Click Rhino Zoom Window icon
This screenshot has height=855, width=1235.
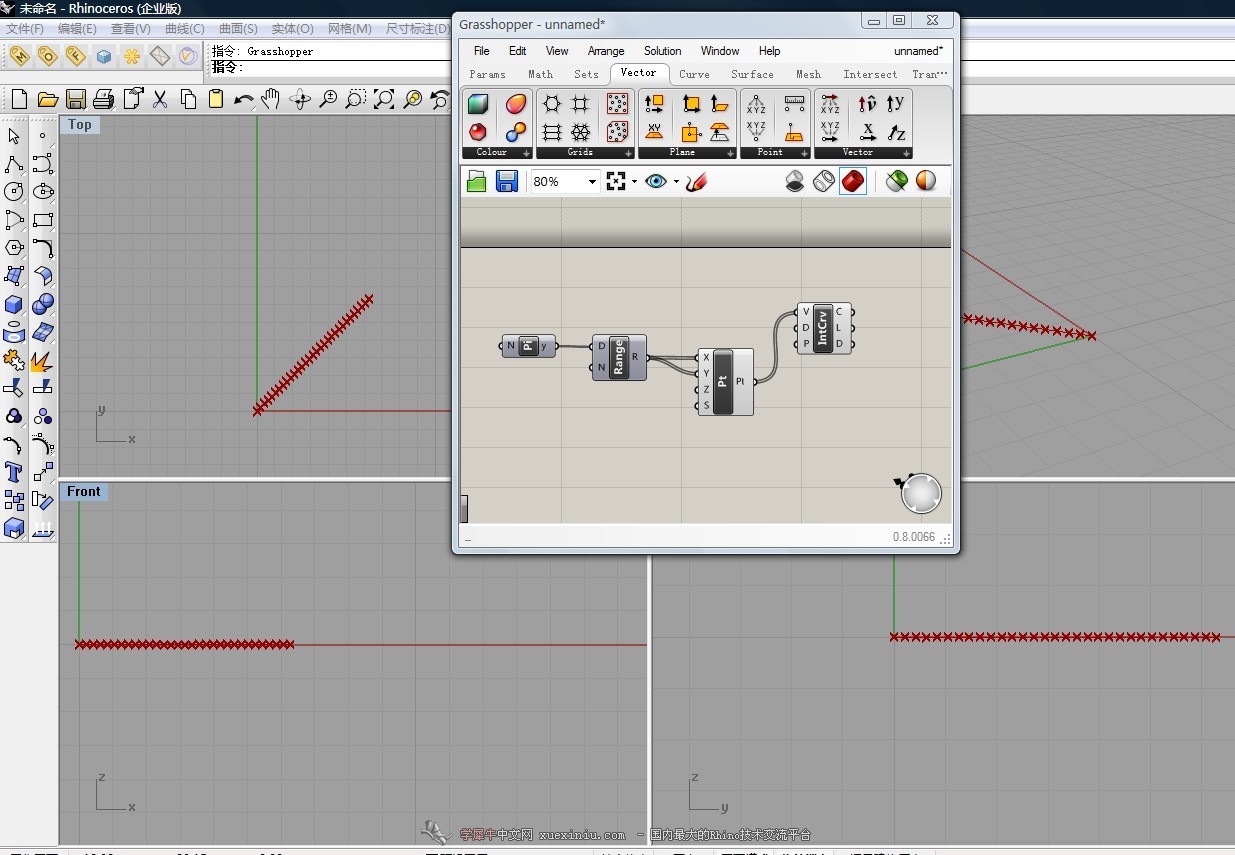pos(355,99)
